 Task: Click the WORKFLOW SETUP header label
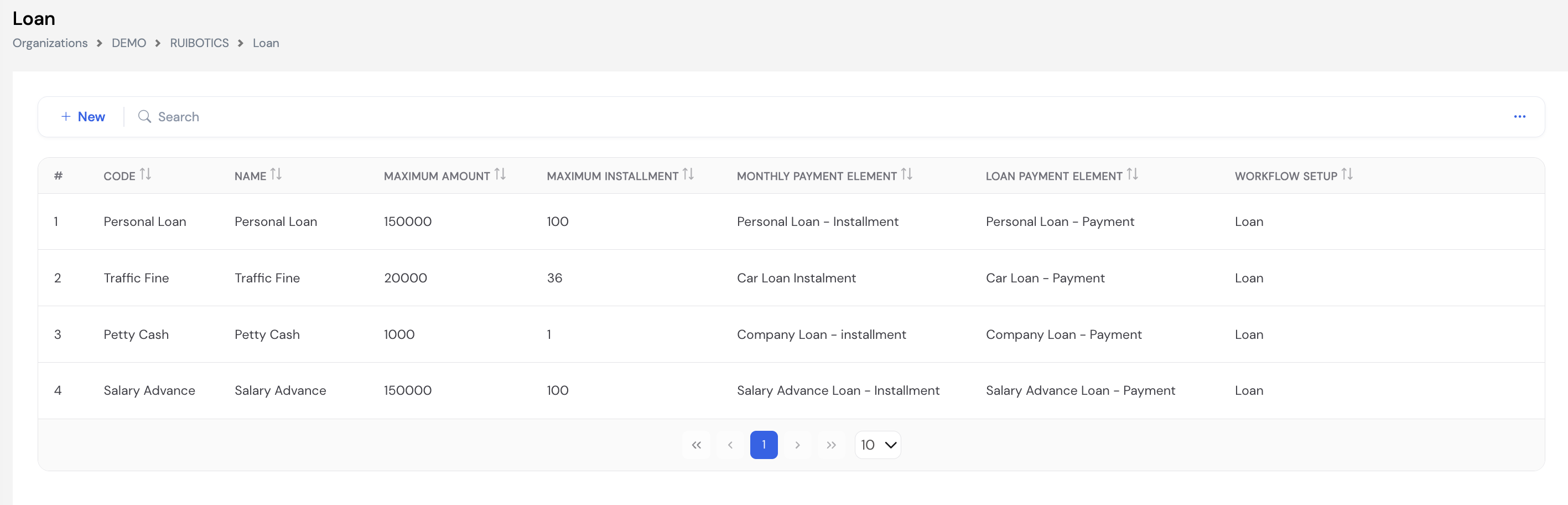click(x=1286, y=176)
